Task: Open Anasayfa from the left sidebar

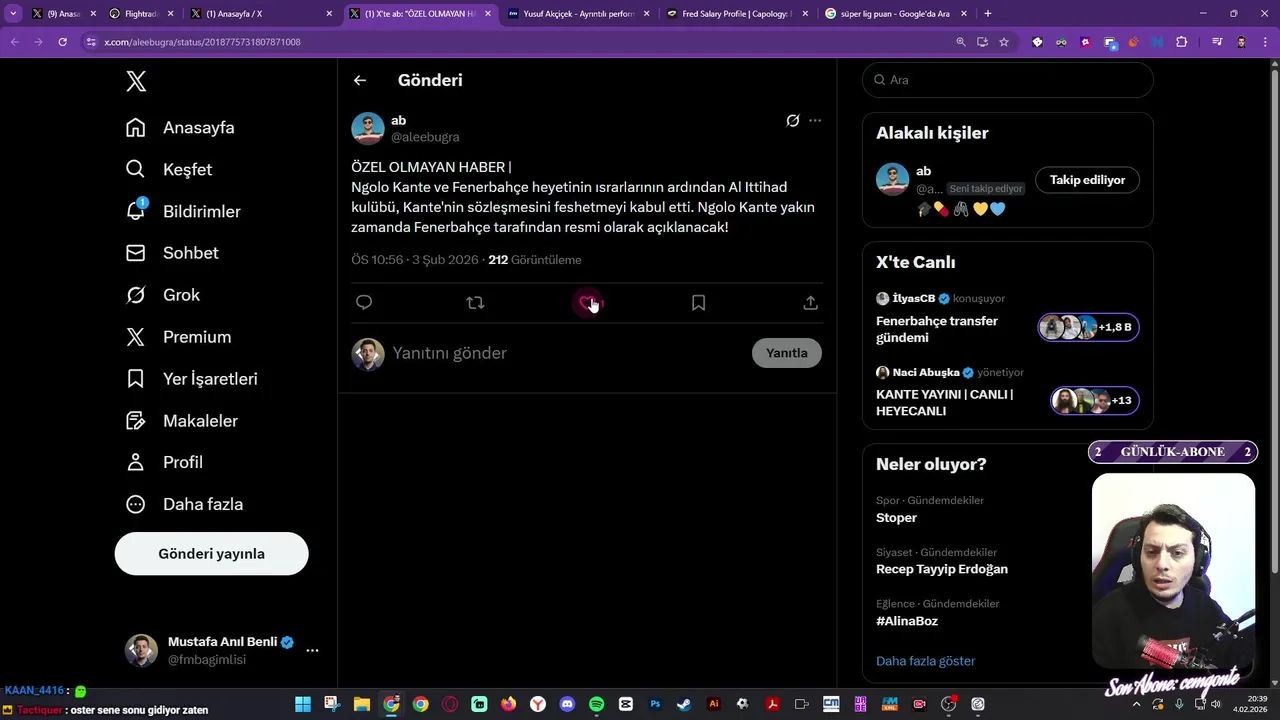Action: 180,128
